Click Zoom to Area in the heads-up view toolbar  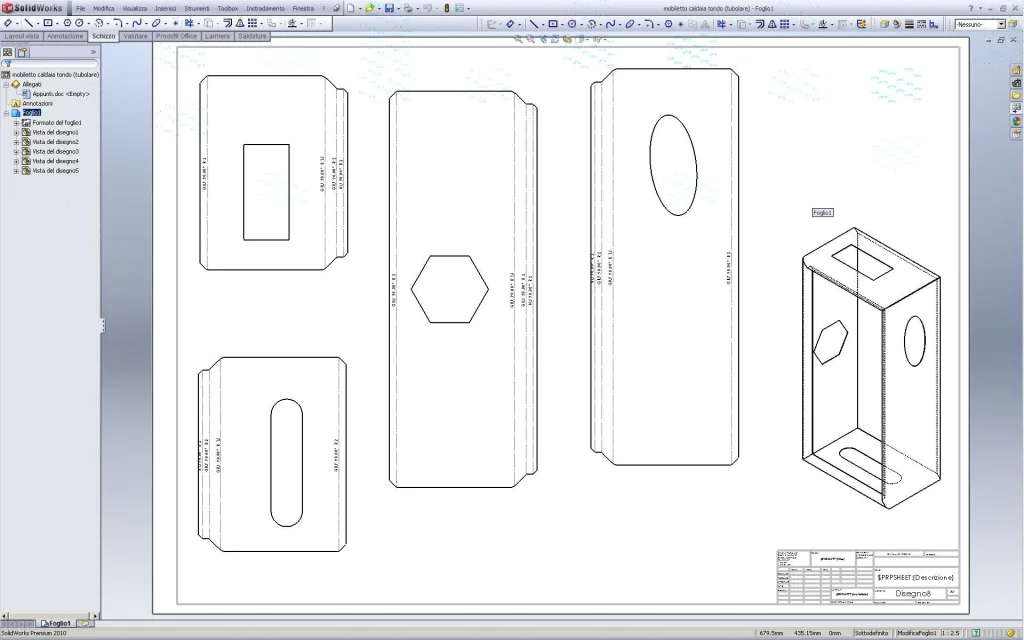530,39
